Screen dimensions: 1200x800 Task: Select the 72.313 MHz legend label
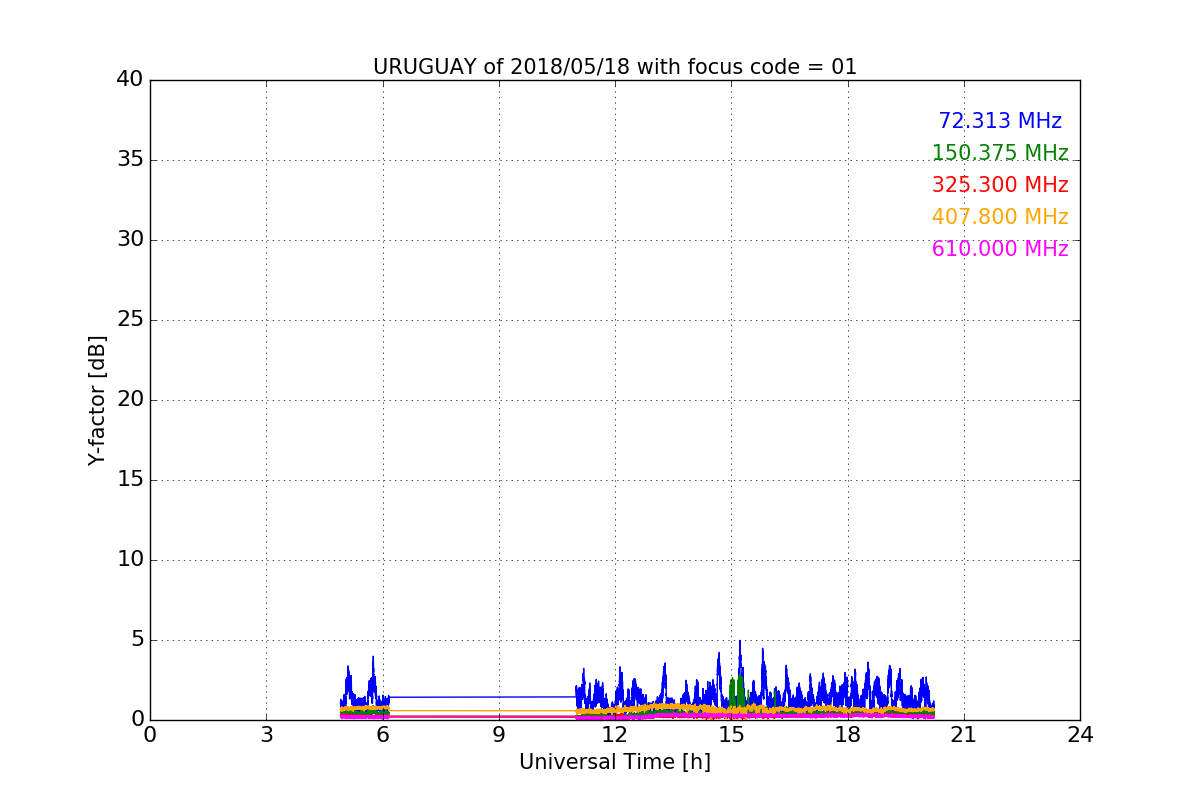(x=1000, y=121)
